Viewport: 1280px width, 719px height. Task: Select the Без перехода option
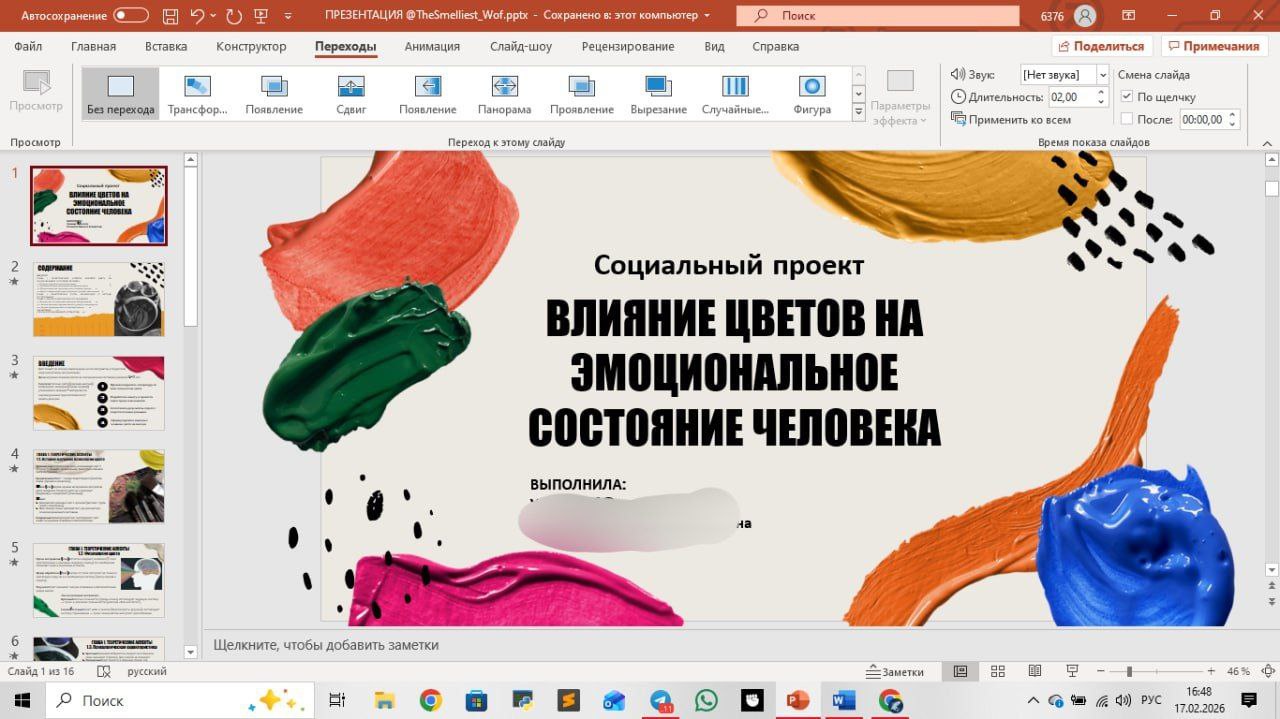(x=120, y=94)
